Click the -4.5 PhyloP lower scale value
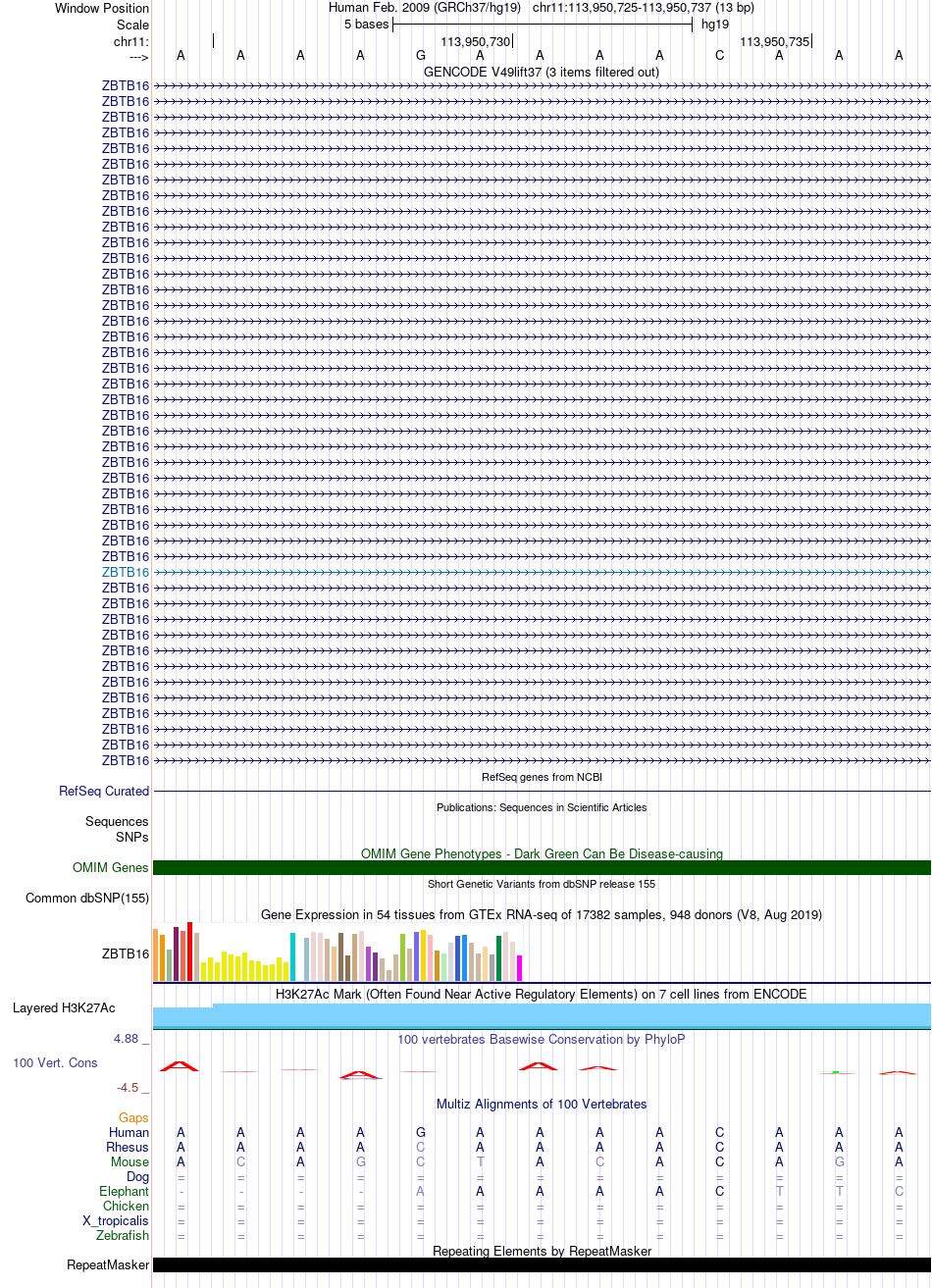 [x=129, y=1087]
